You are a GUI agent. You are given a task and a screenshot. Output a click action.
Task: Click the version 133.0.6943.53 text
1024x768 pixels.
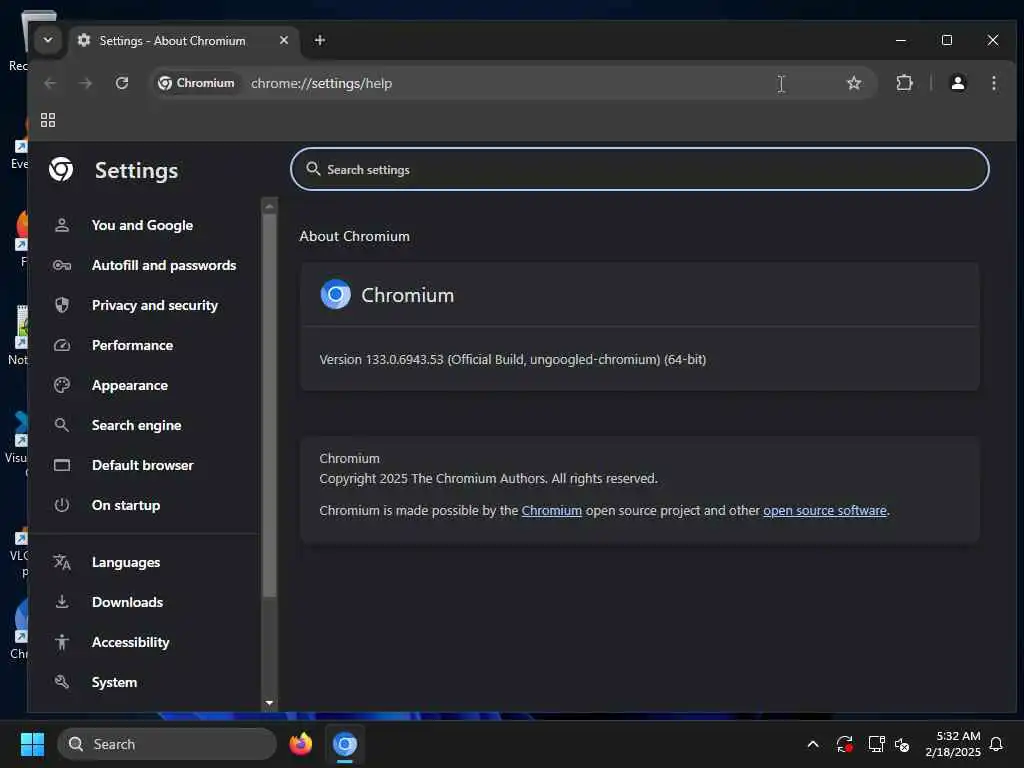513,360
